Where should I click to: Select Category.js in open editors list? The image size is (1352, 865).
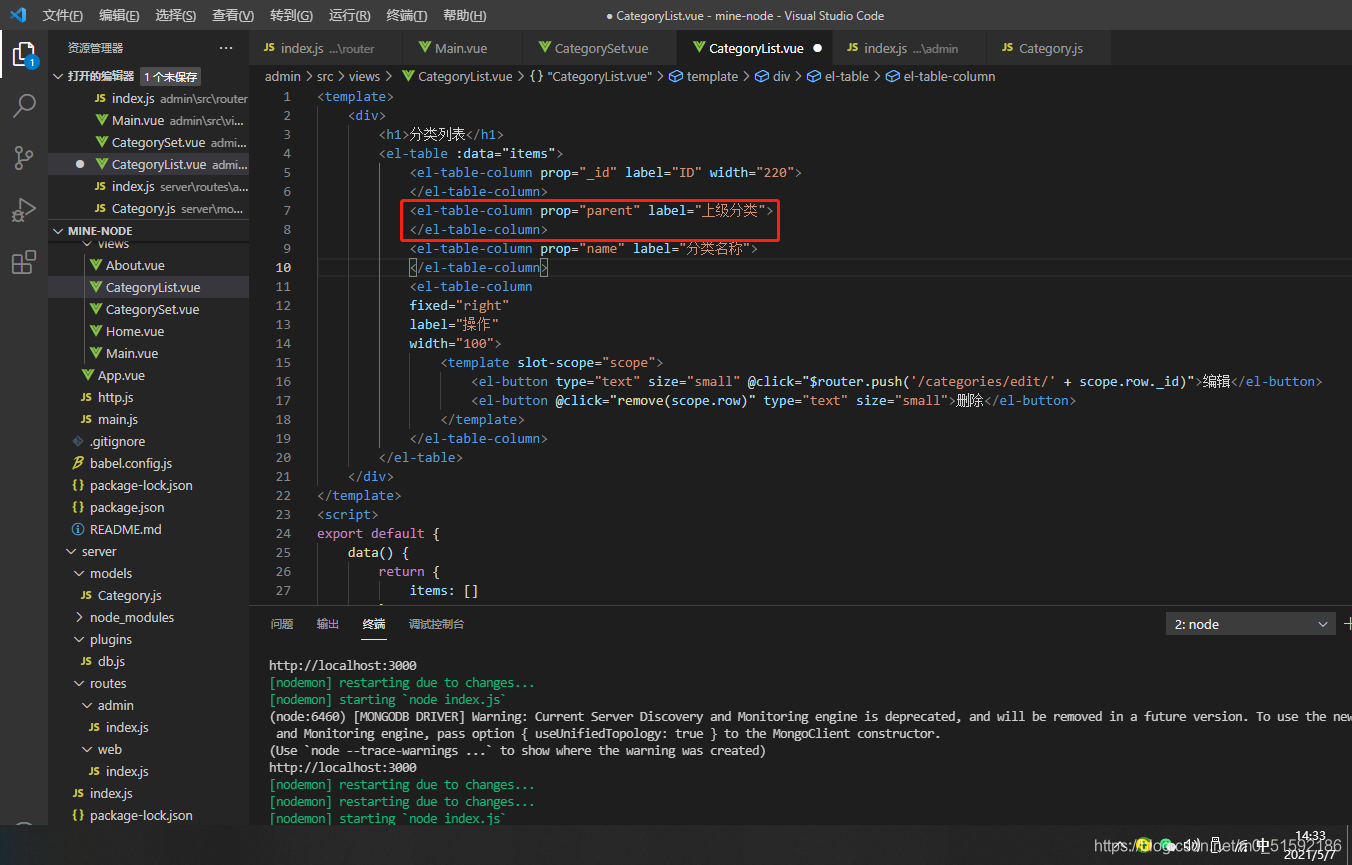coord(148,208)
